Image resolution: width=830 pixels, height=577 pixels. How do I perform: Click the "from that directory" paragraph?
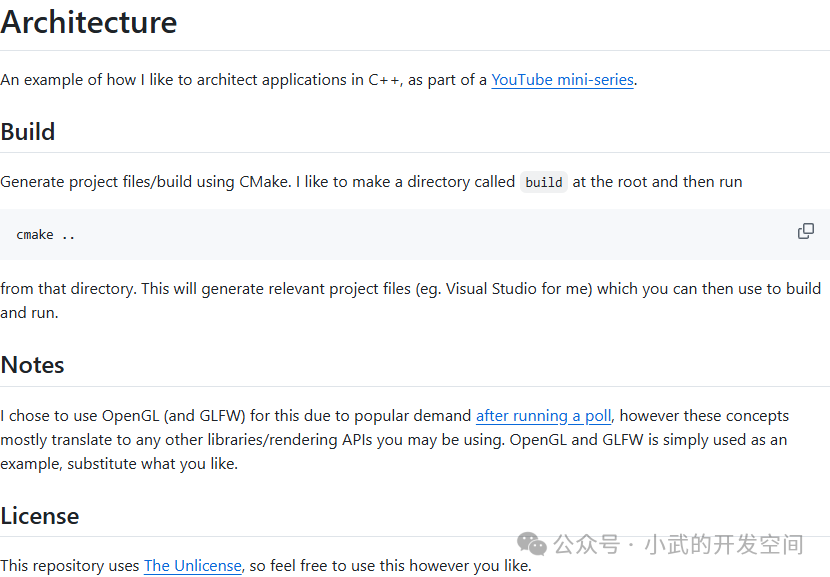(410, 301)
